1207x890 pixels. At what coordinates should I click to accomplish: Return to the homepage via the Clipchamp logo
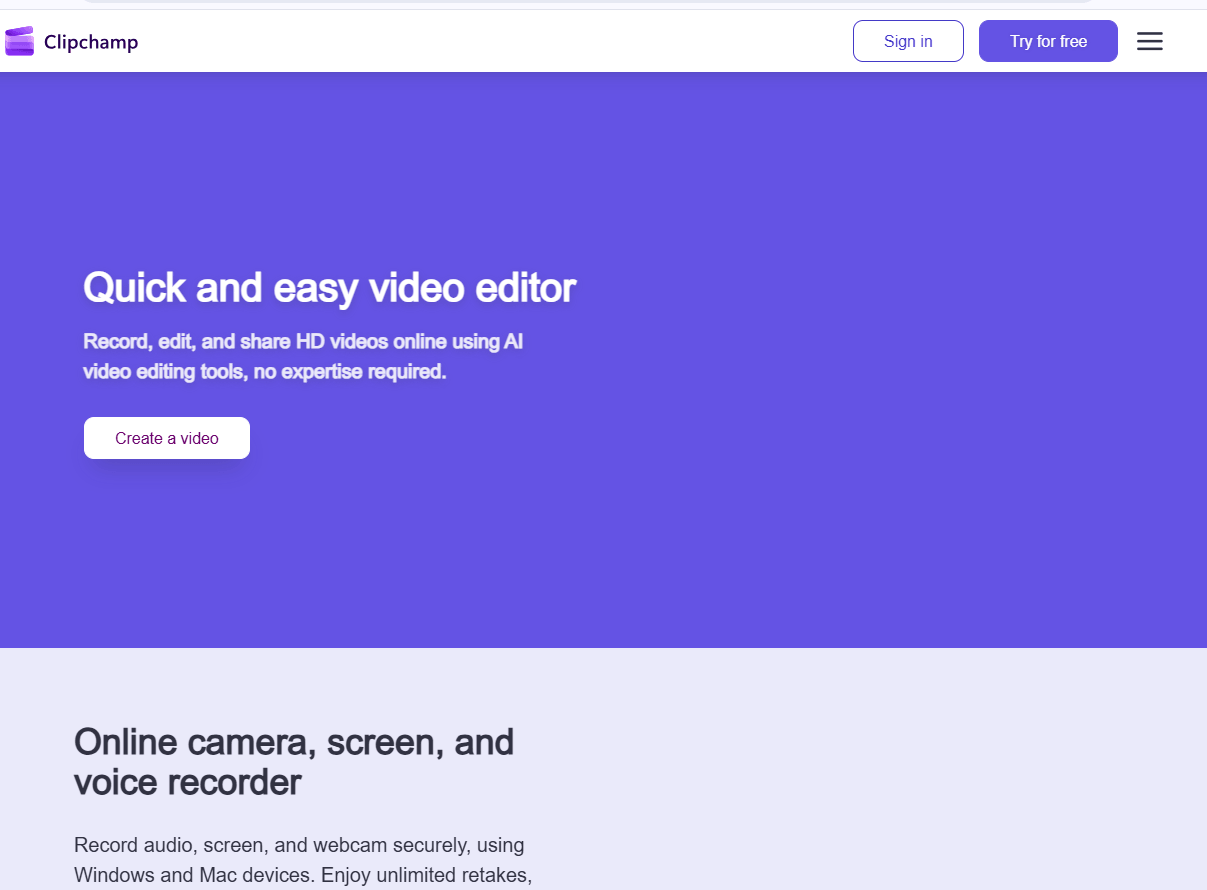click(70, 41)
